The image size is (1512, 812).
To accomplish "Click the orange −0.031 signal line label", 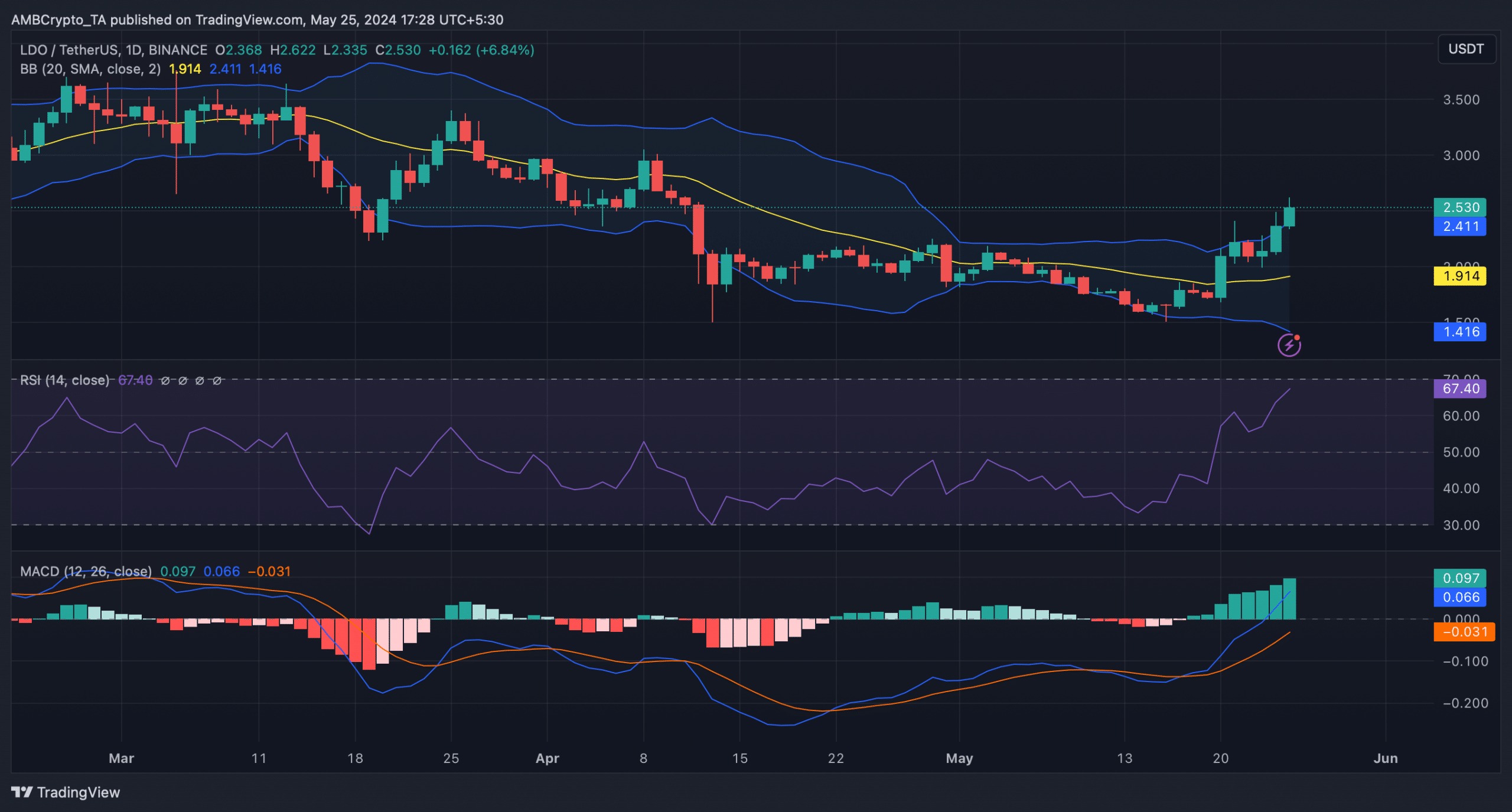I will [1464, 632].
